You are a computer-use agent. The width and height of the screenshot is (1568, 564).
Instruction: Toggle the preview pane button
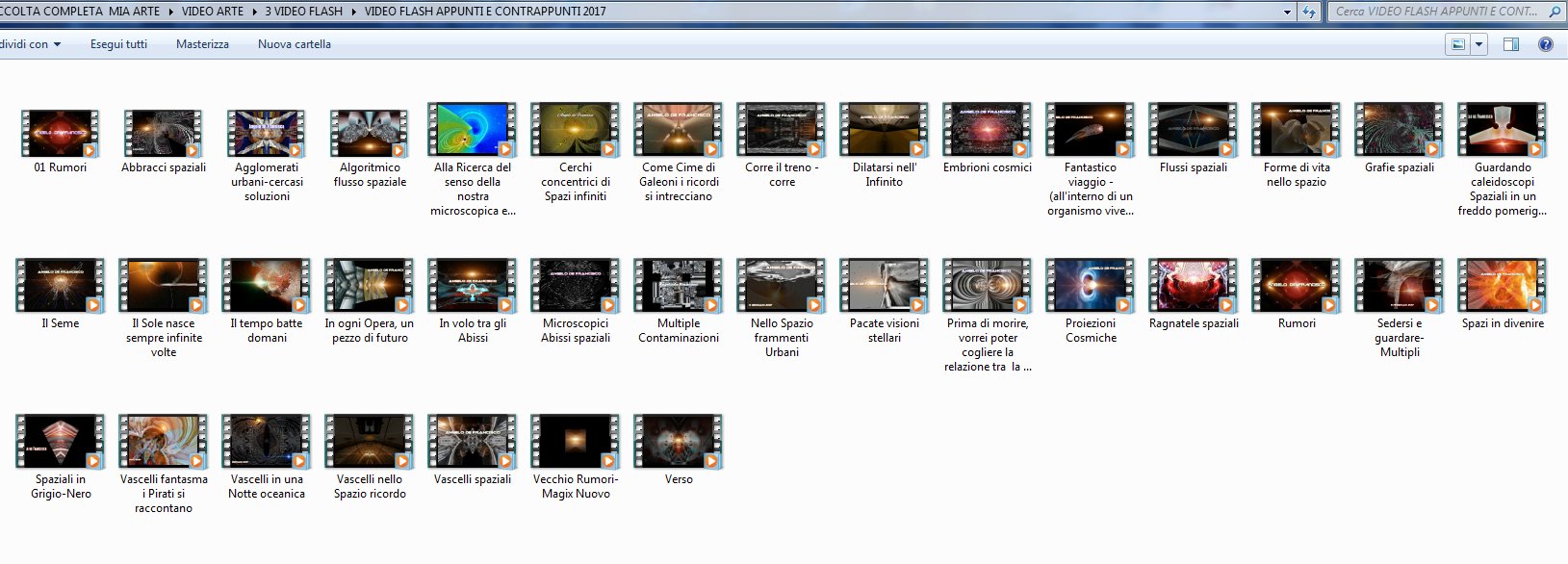click(x=1511, y=44)
